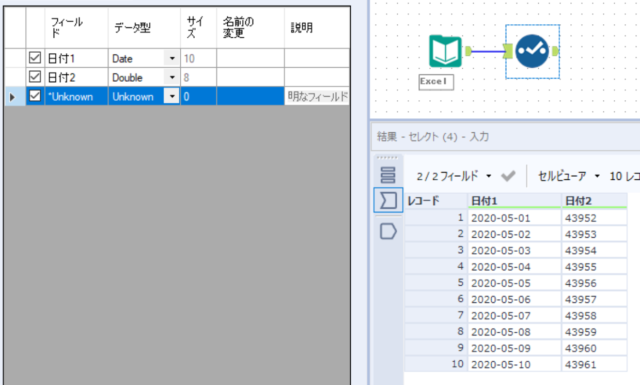Click the Select tool's green output anchor
Image resolution: width=640 pixels, height=385 pixels.
[x=555, y=51]
